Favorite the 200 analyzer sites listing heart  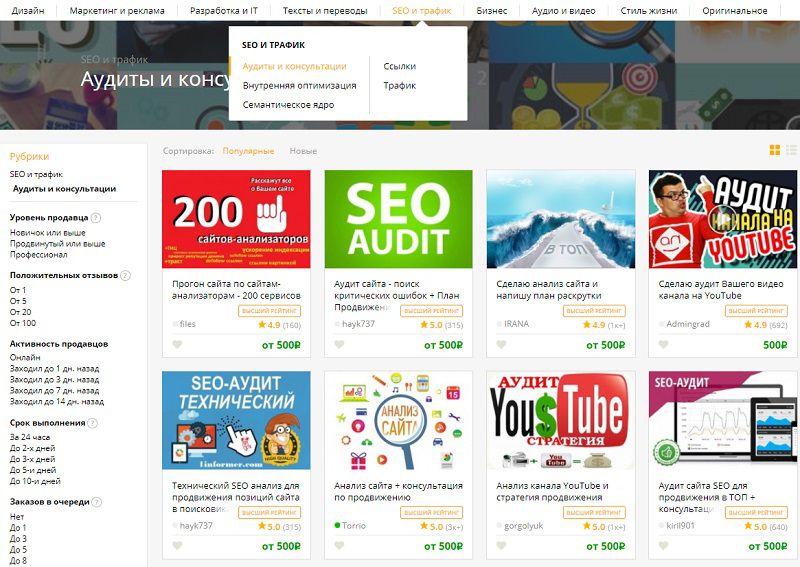tap(177, 344)
